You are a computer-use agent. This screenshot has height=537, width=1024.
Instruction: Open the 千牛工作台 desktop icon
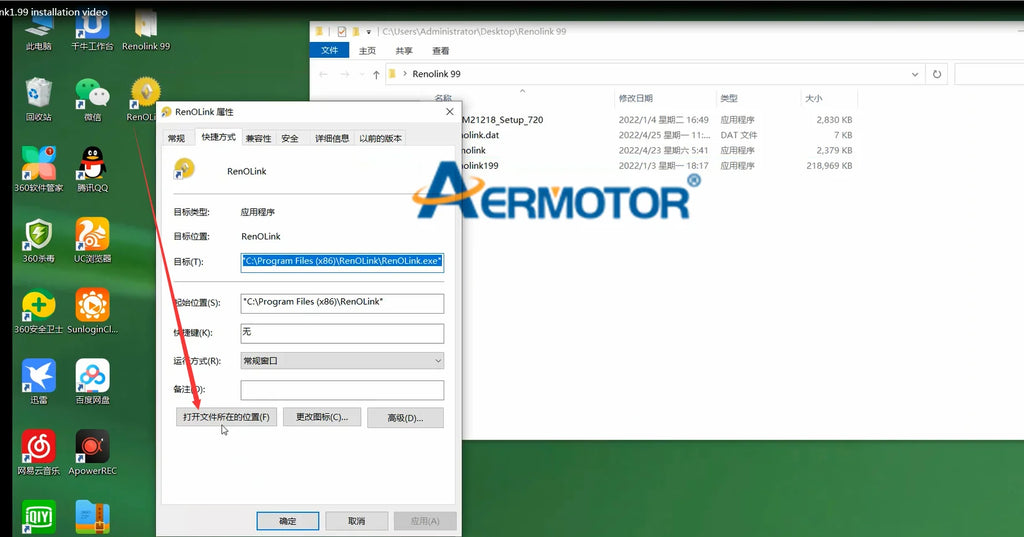point(92,33)
